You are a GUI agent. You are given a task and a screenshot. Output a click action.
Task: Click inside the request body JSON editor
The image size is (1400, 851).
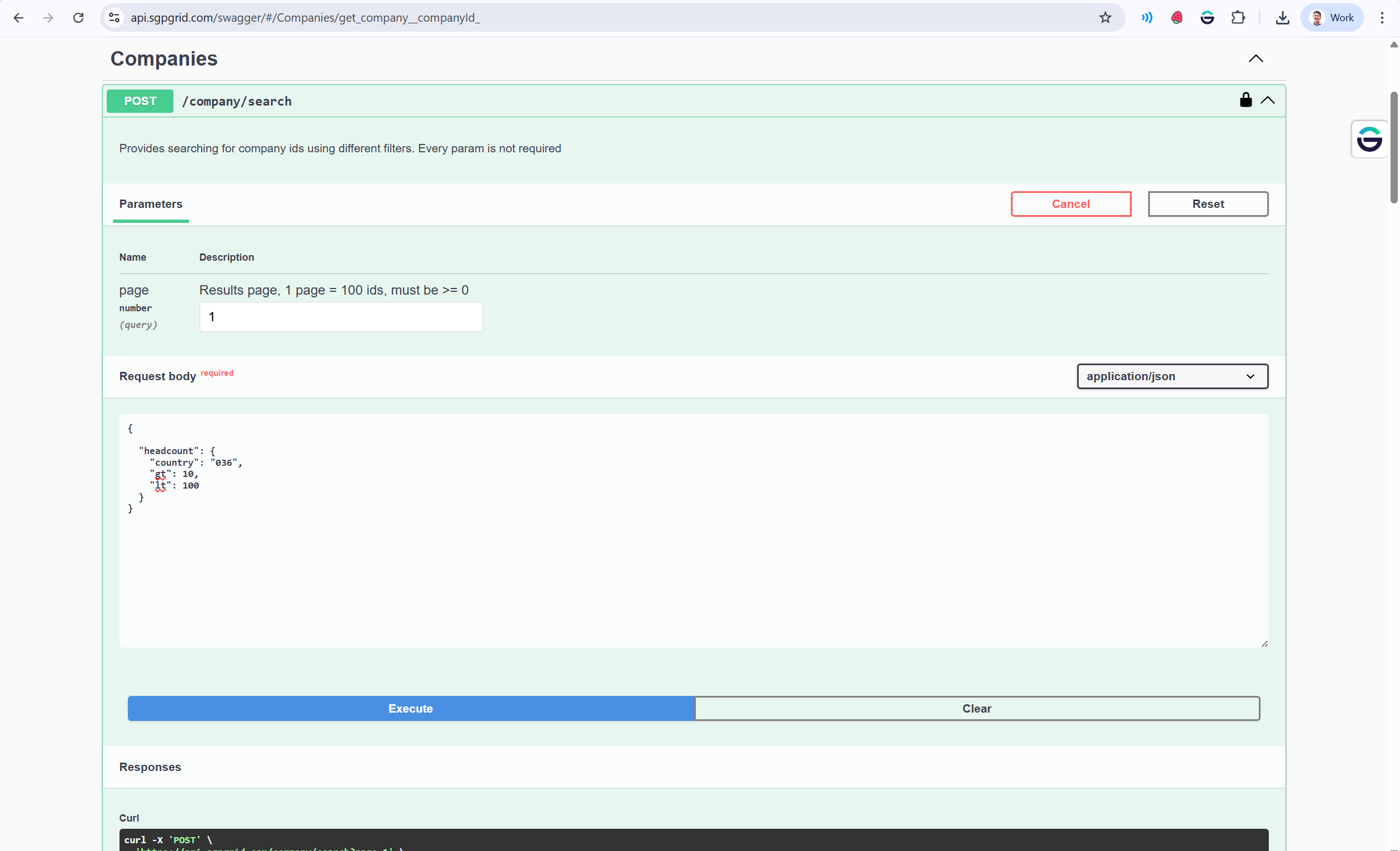click(693, 531)
